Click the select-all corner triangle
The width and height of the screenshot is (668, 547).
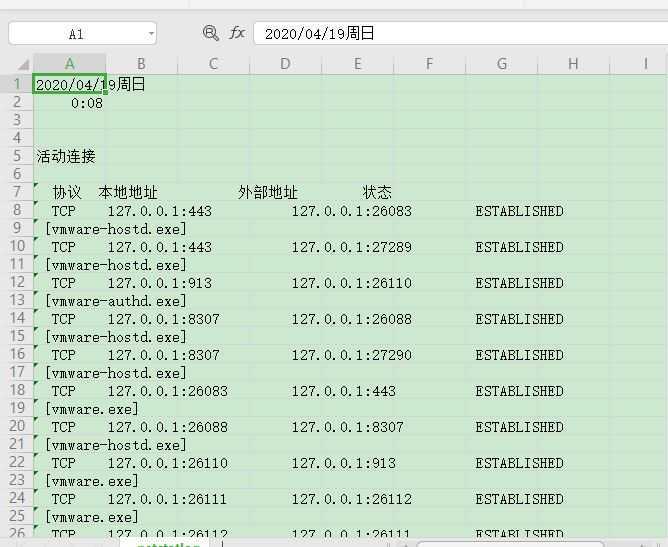coord(23,64)
